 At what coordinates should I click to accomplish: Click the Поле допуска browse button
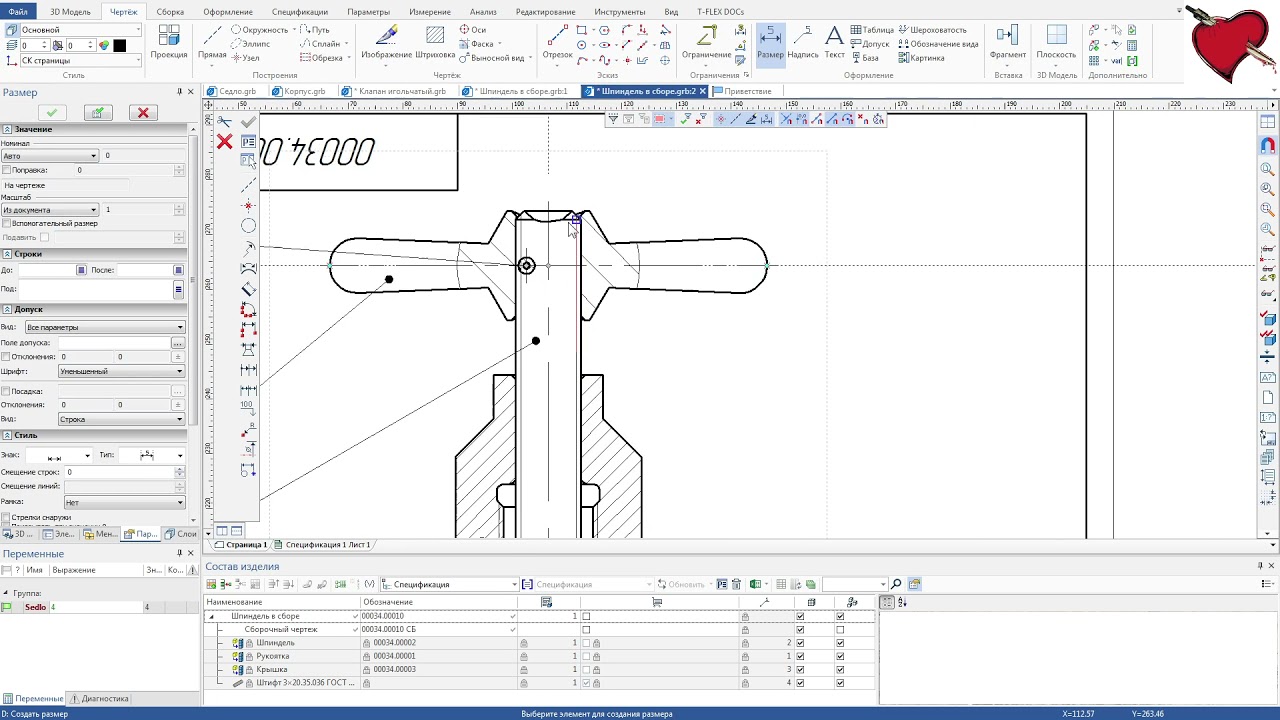coord(178,343)
